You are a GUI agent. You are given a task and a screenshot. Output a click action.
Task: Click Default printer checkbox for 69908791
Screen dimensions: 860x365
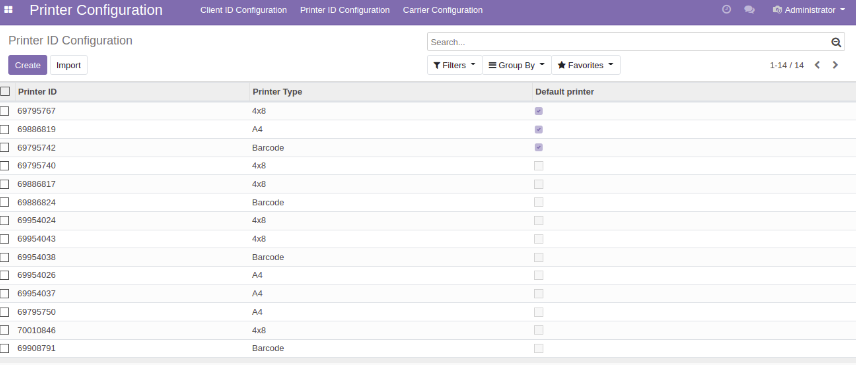539,348
